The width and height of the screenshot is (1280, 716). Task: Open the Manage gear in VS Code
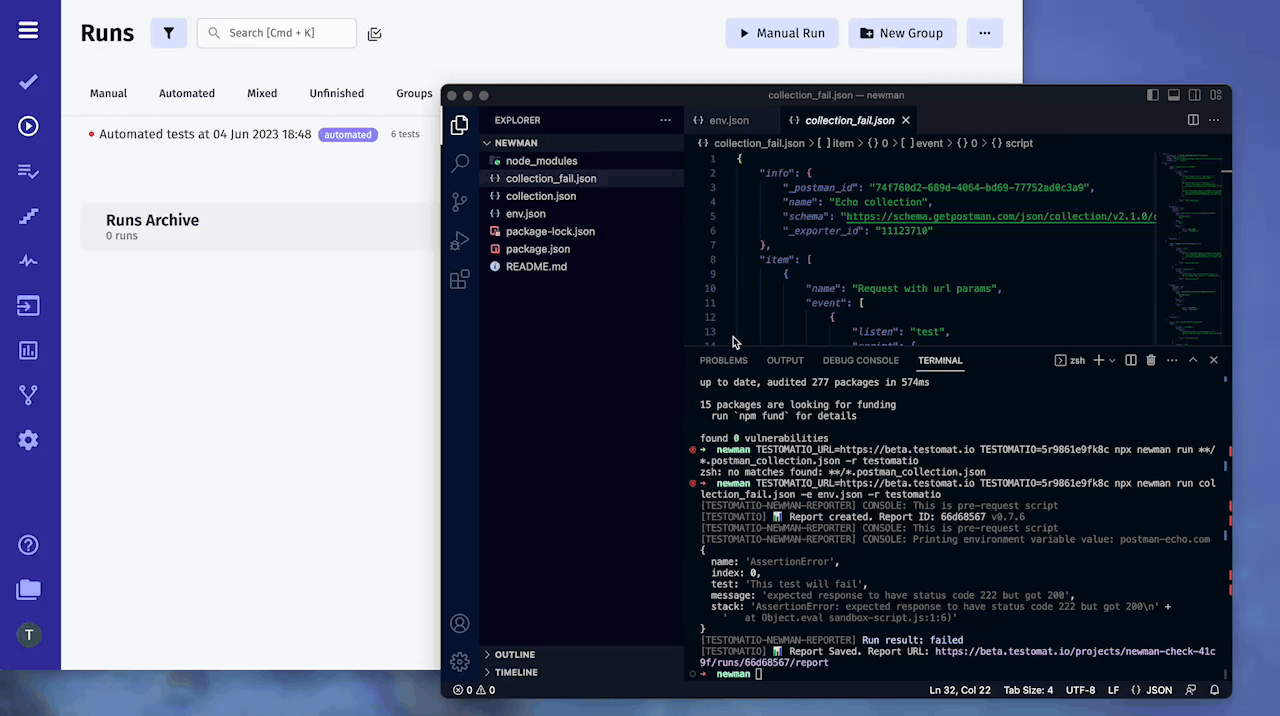[460, 661]
